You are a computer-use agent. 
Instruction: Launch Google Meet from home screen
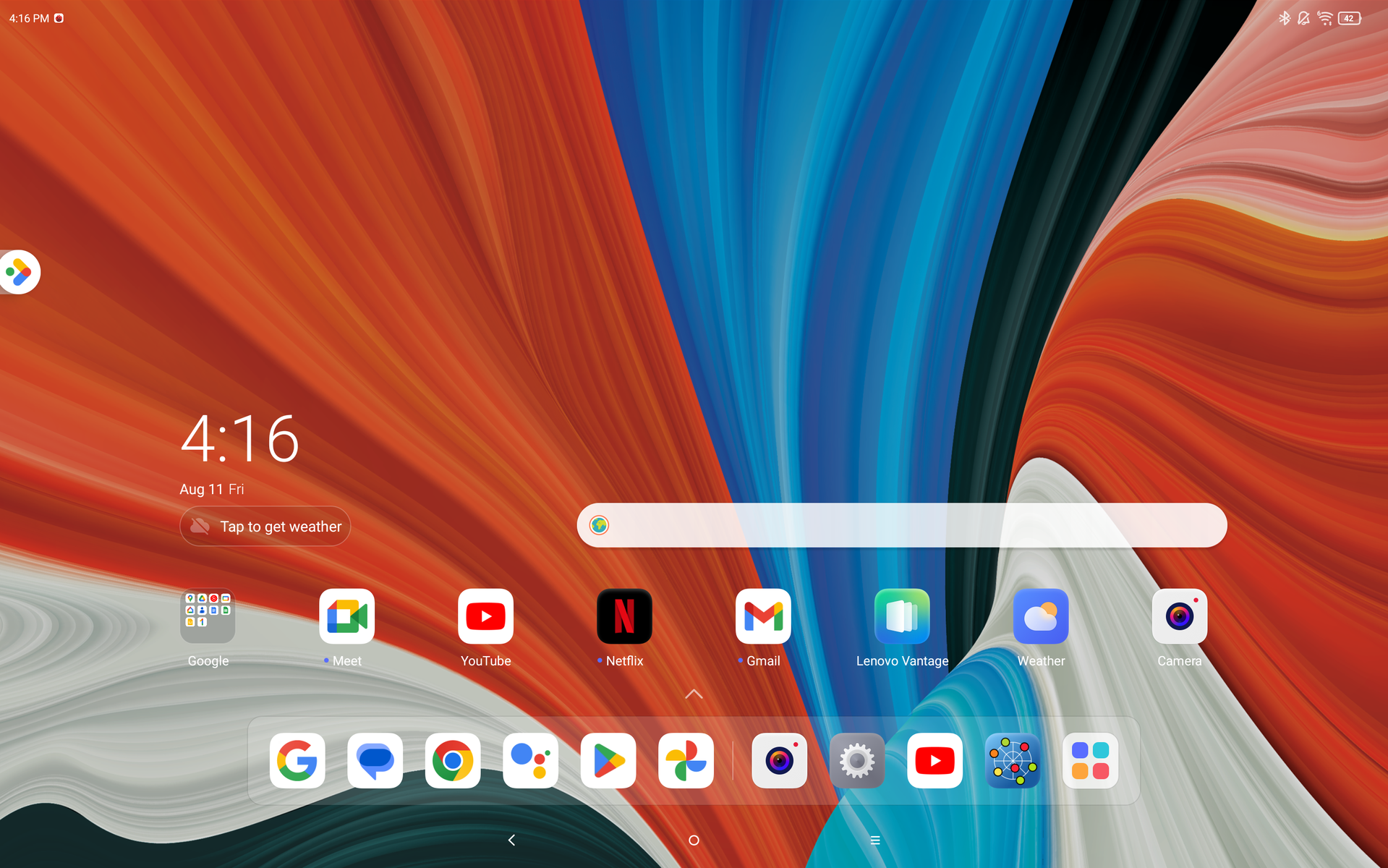click(x=346, y=617)
